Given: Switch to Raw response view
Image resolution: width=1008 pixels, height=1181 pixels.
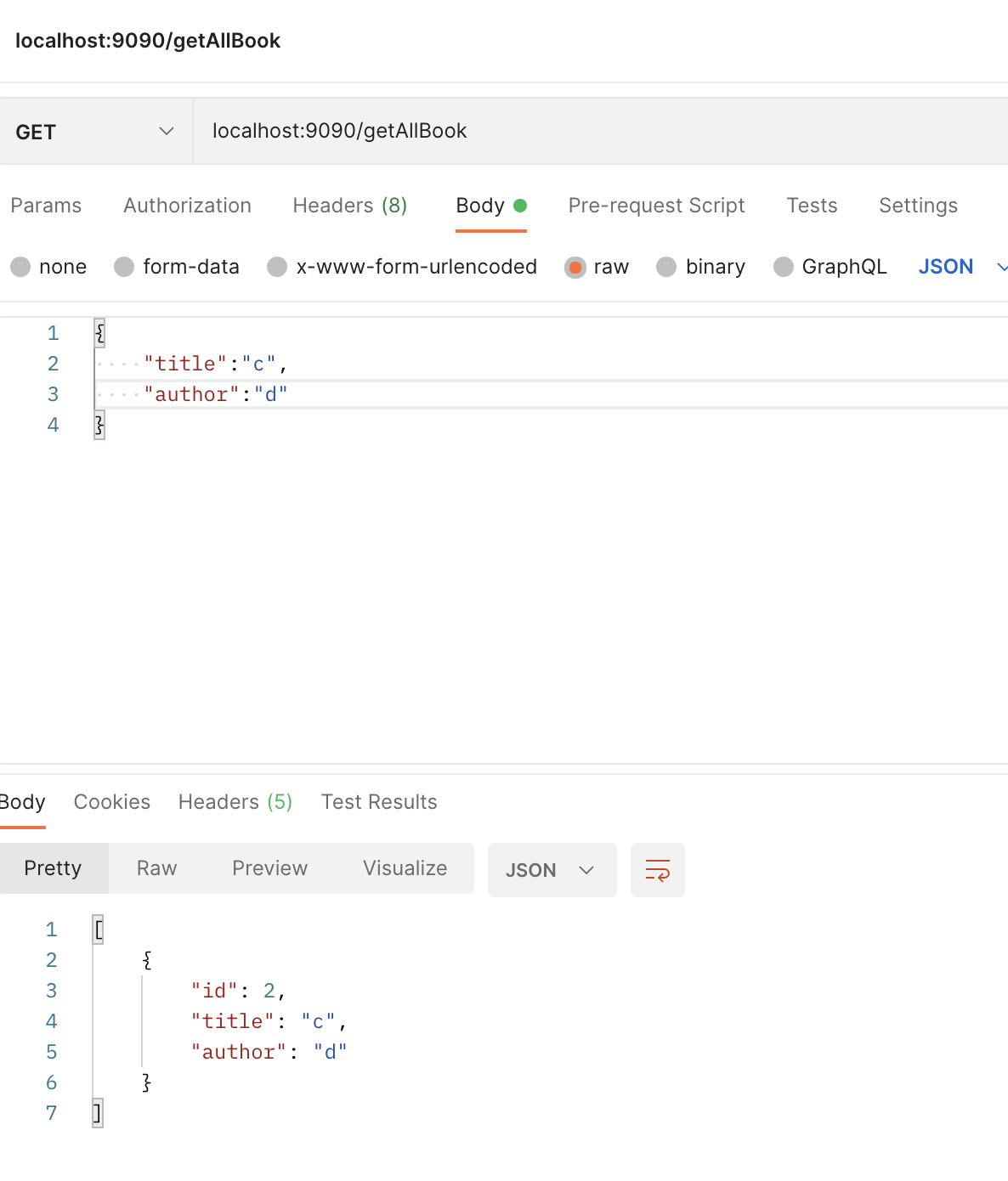Looking at the screenshot, I should pos(156,868).
